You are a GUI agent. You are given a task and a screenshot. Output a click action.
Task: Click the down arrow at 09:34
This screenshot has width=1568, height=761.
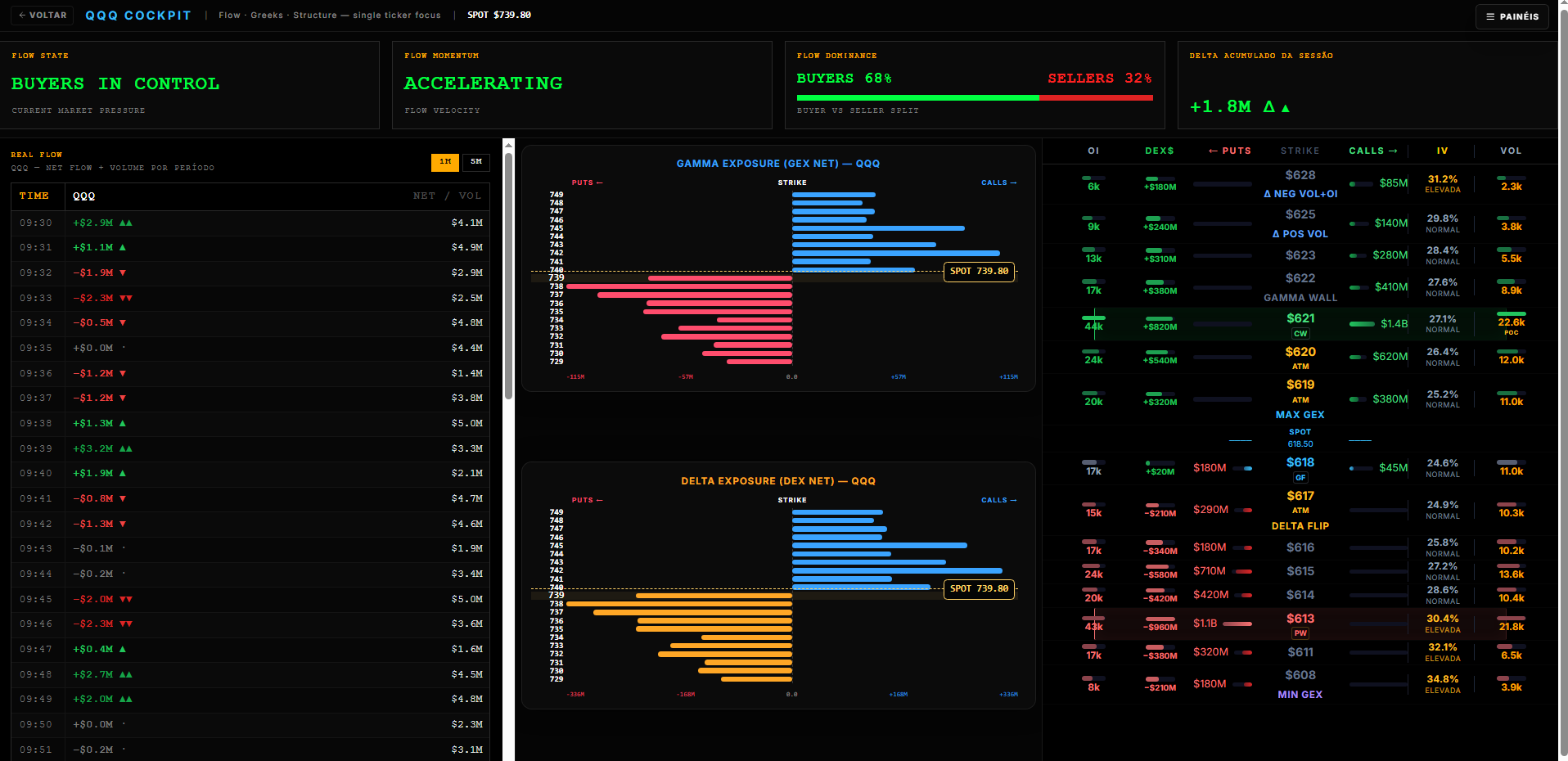pos(123,323)
